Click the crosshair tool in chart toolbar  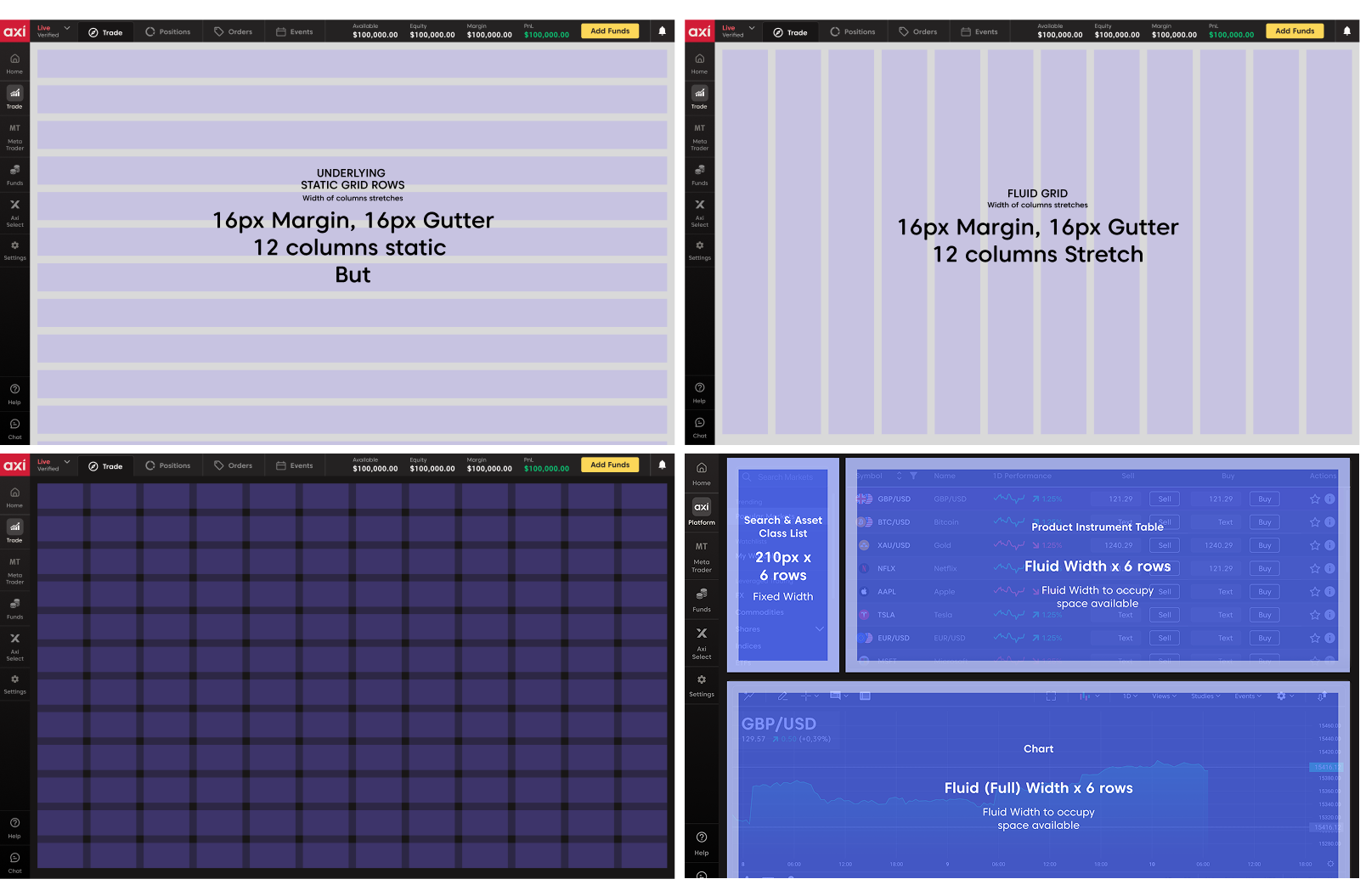coord(805,696)
